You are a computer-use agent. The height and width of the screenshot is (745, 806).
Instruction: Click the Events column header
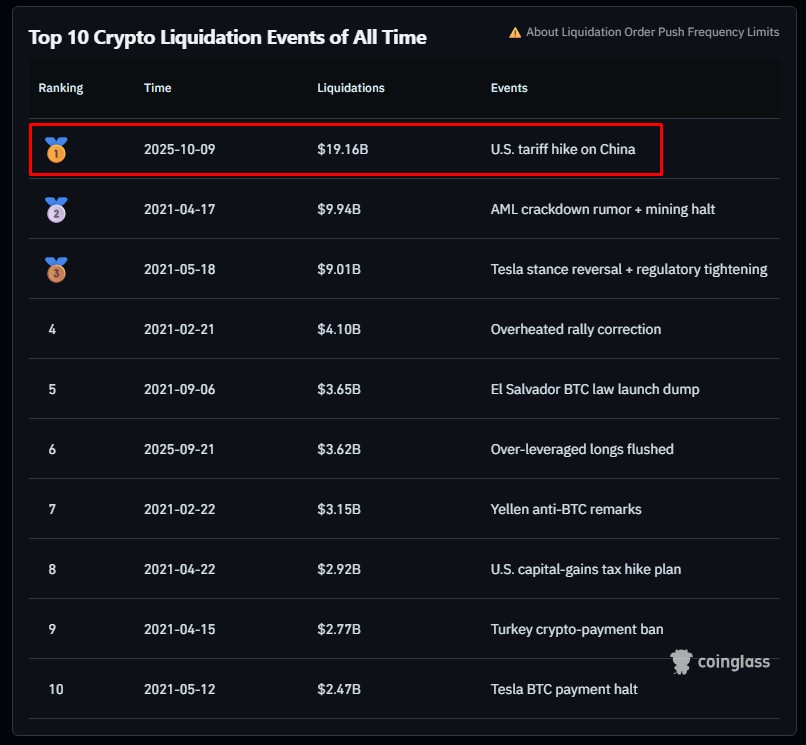tap(509, 88)
